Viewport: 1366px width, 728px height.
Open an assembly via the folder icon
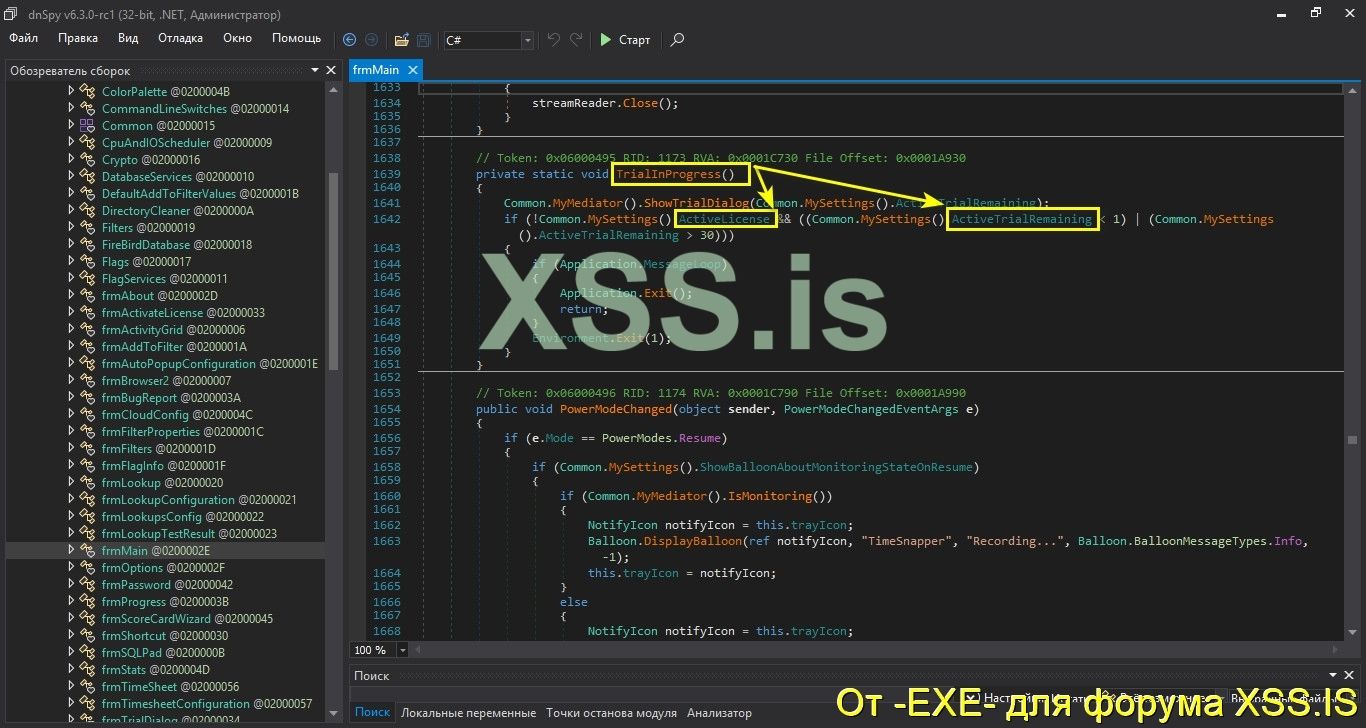(x=401, y=38)
